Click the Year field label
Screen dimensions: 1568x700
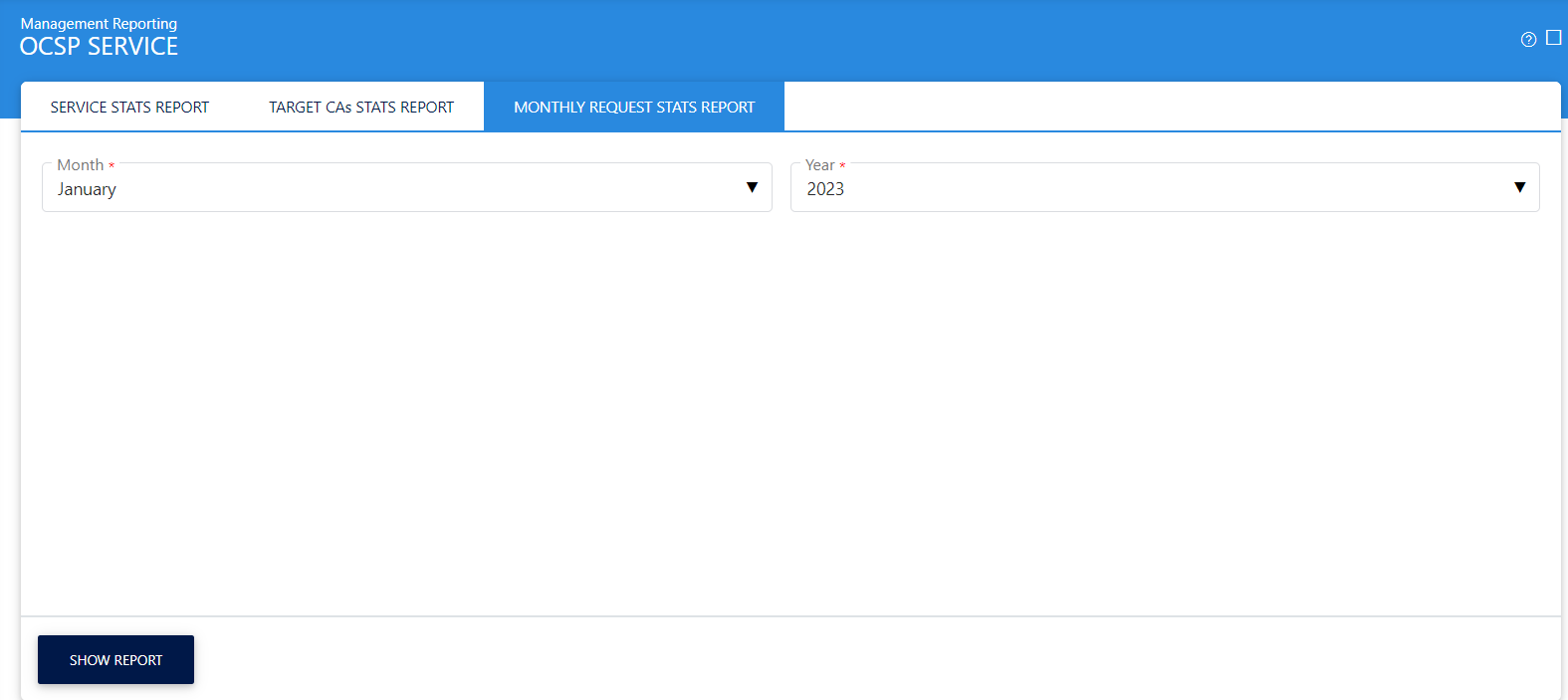tap(819, 165)
